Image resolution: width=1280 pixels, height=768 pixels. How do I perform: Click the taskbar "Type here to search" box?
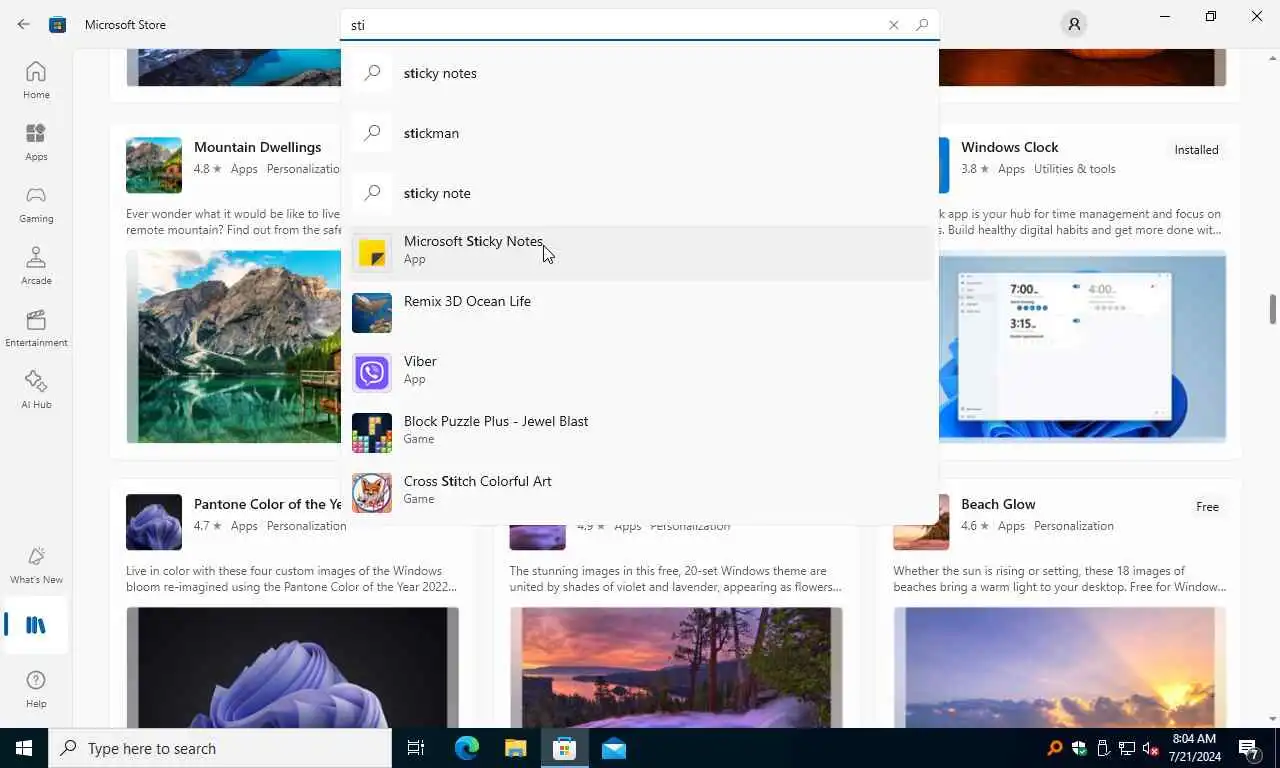[x=220, y=748]
